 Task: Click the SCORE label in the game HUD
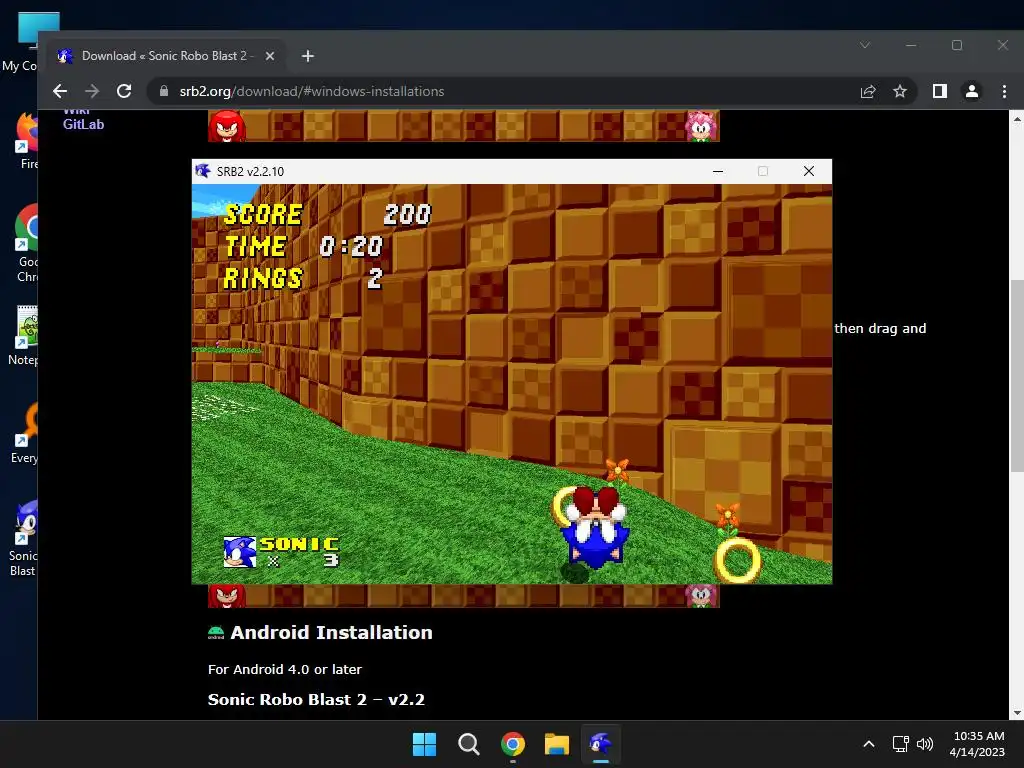click(263, 215)
